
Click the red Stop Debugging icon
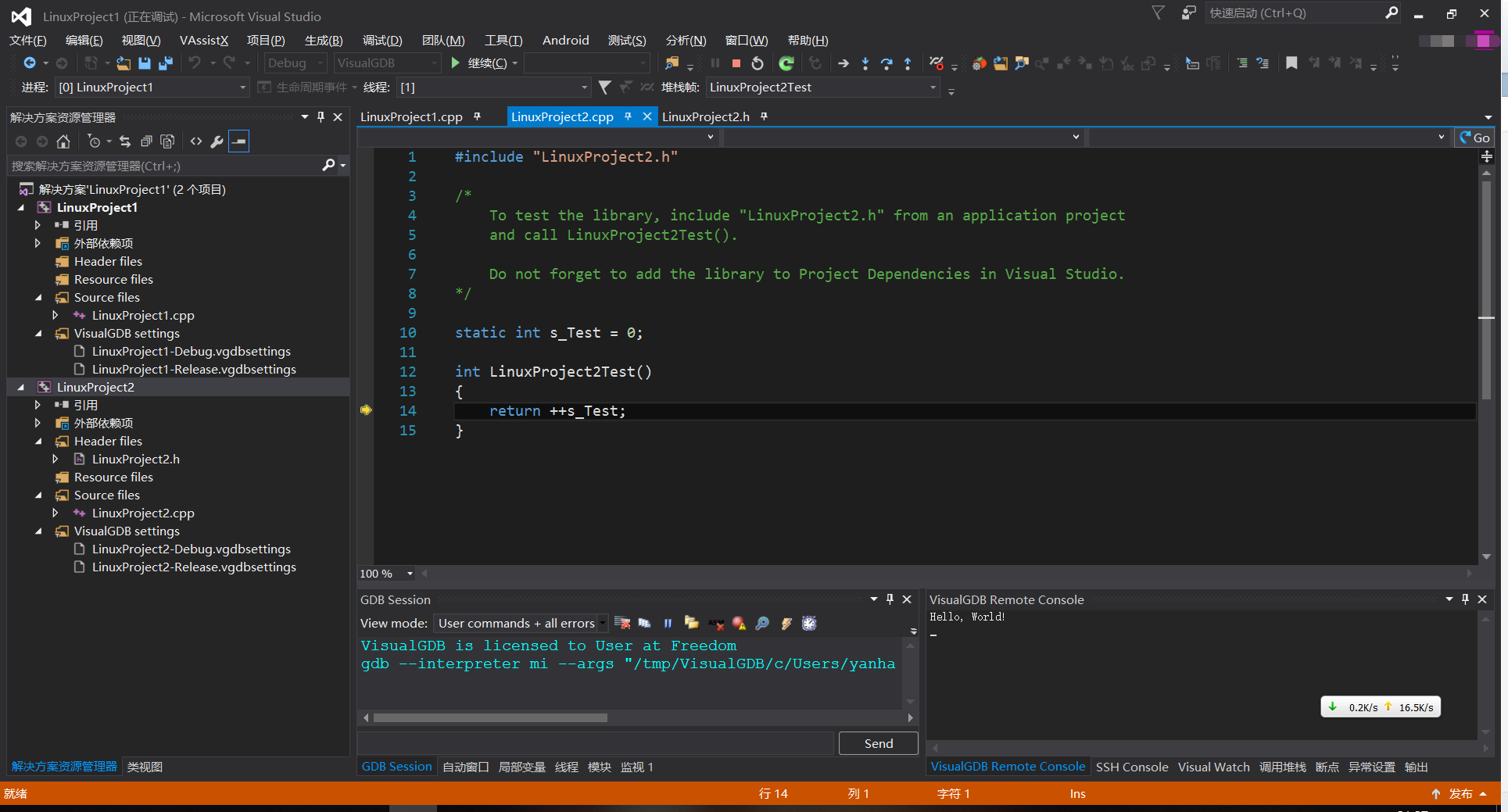[x=735, y=63]
